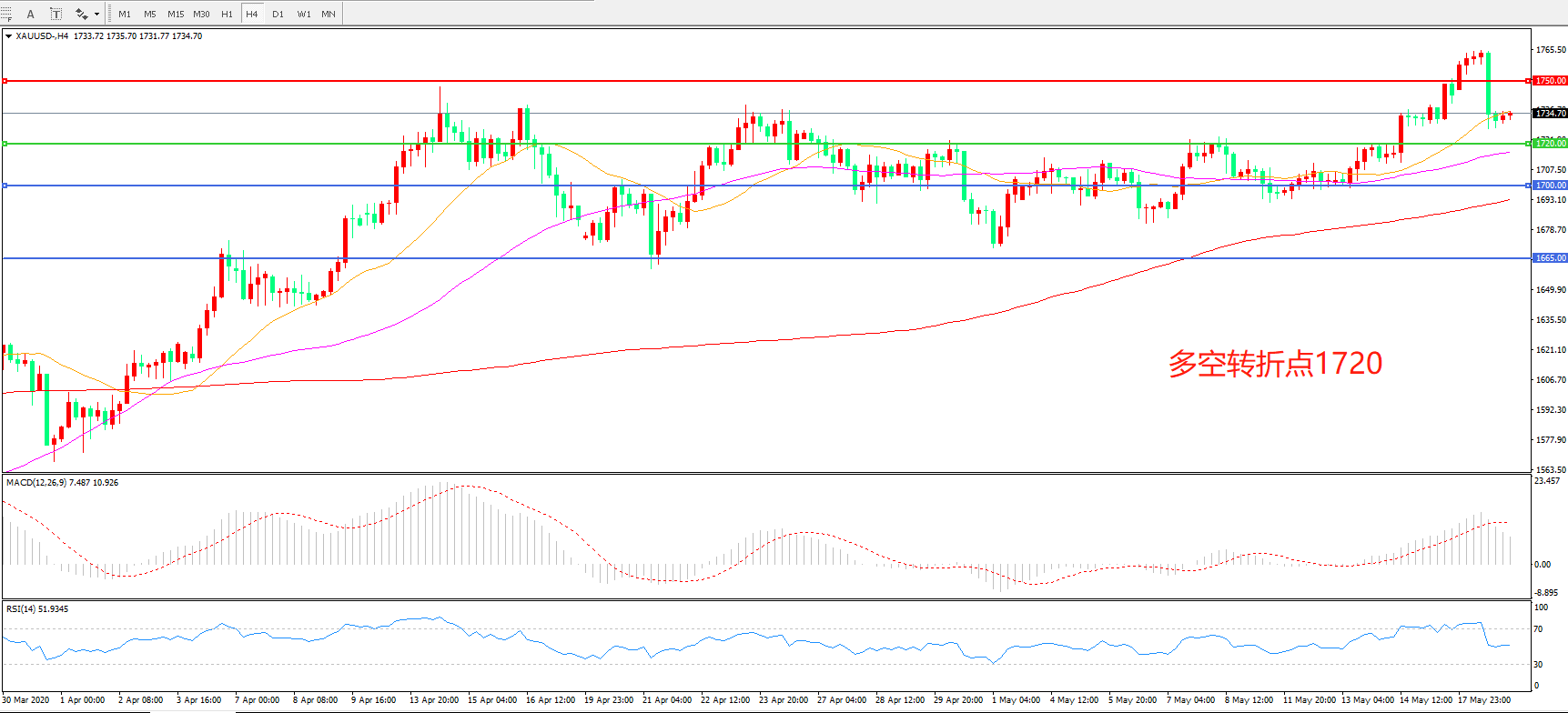Click the red 1750.00 price label
The image size is (1568, 713).
(x=1550, y=81)
